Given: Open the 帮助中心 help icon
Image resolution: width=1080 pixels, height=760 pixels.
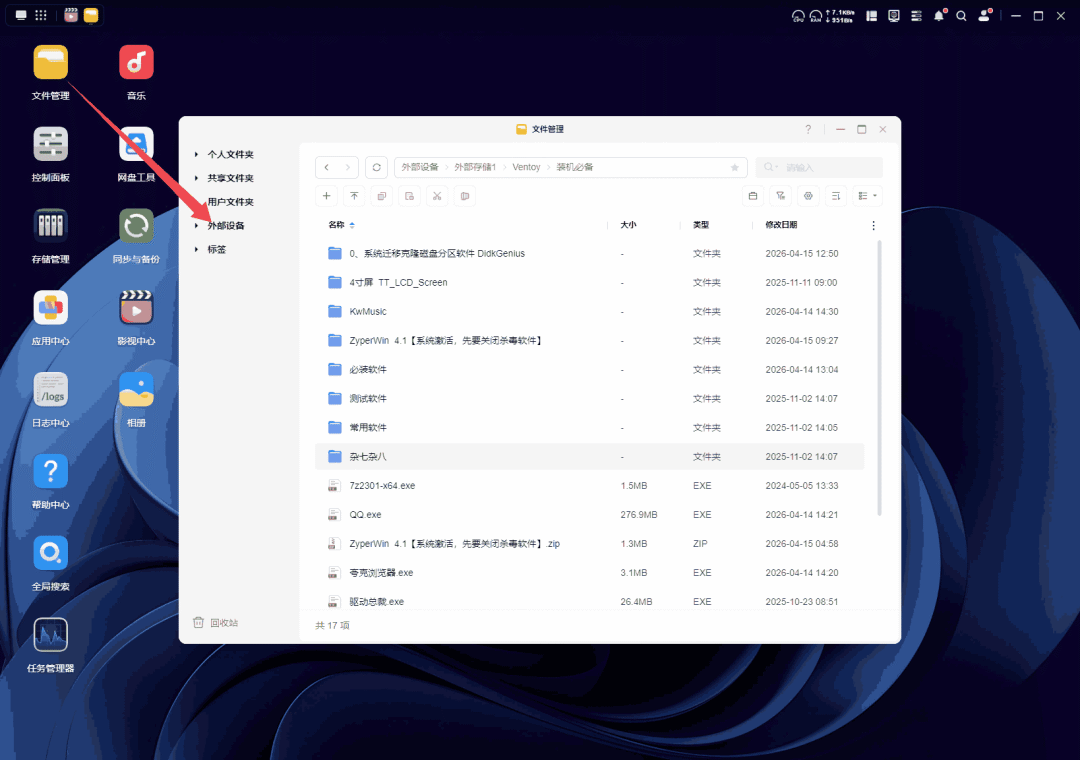Looking at the screenshot, I should pos(50,472).
